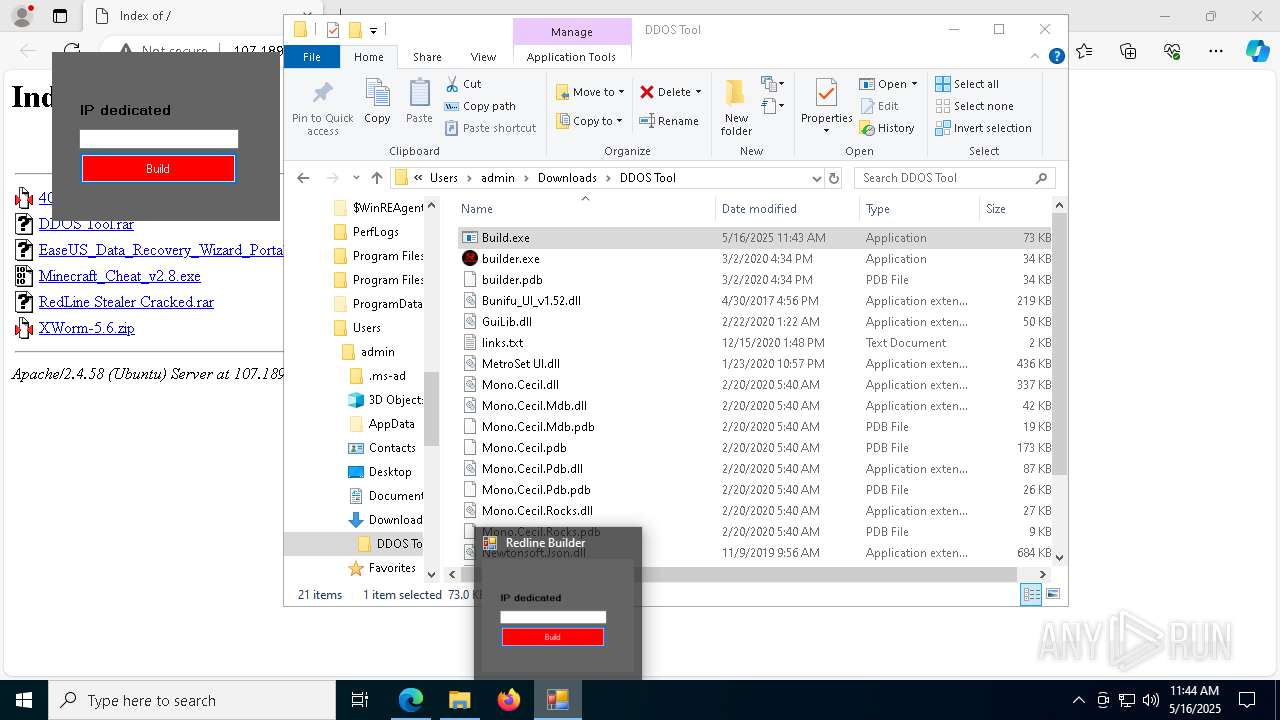Screen dimensions: 1280x720
Task: Open File Explorer from taskbar
Action: [x=460, y=700]
